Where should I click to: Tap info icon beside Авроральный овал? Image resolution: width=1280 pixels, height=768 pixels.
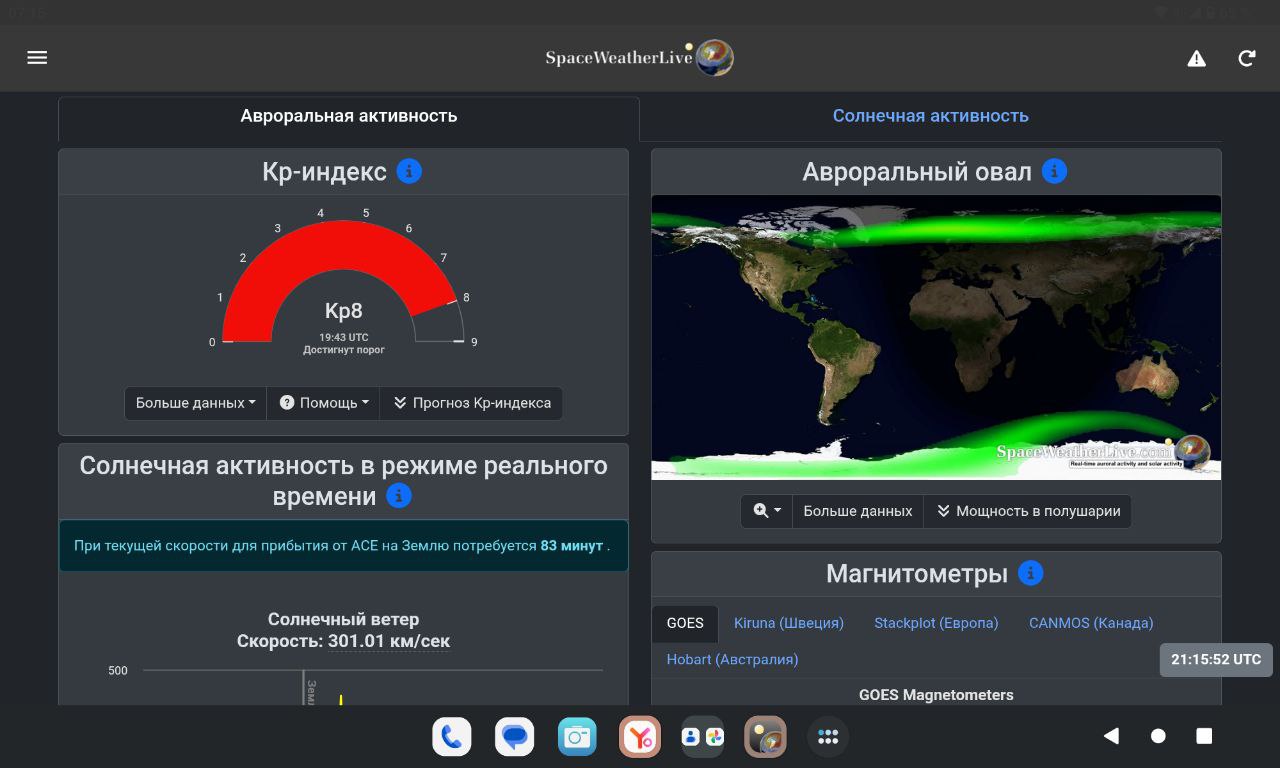pyautogui.click(x=1054, y=171)
